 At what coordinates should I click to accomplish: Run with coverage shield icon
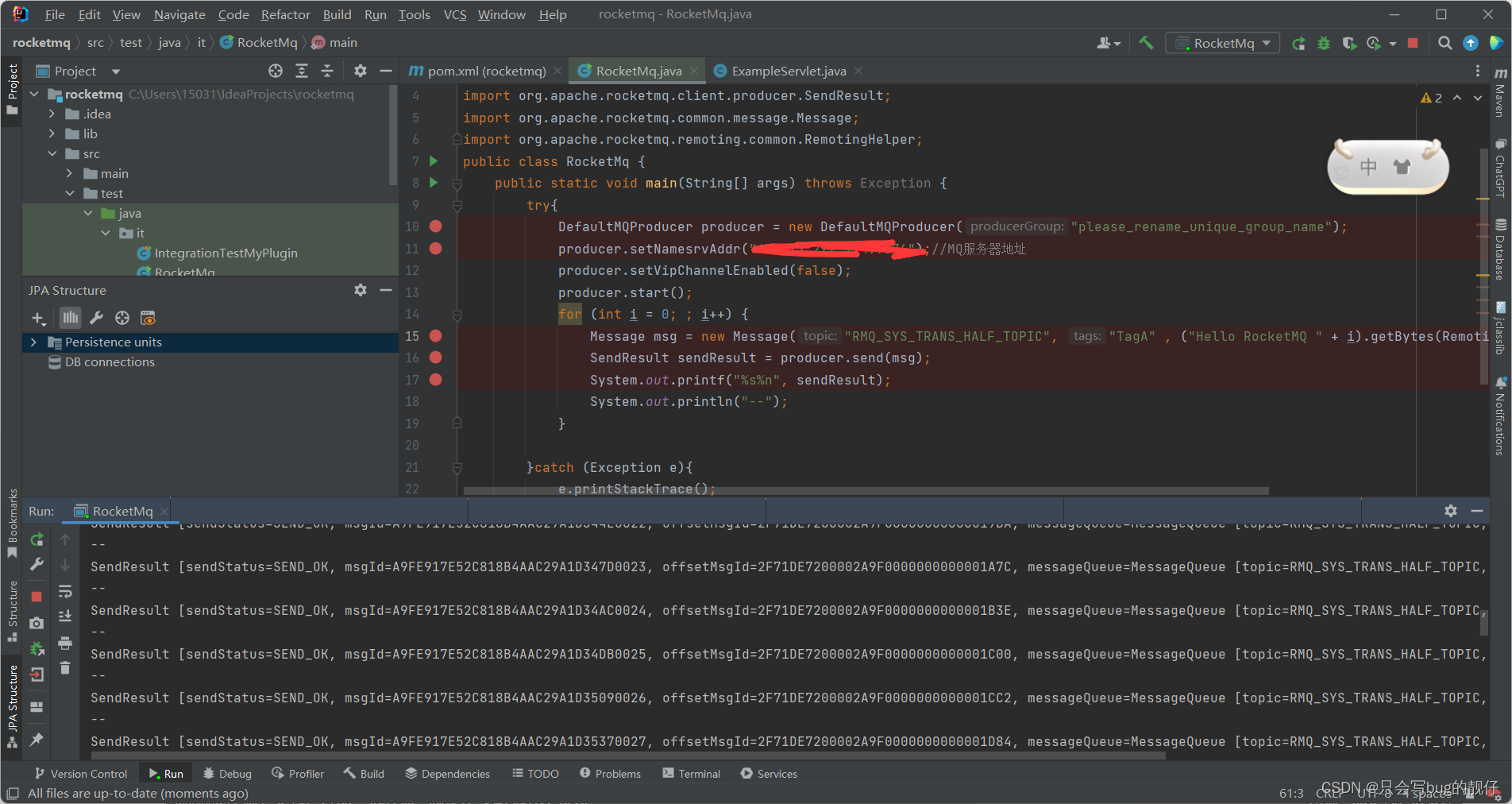click(x=1349, y=43)
